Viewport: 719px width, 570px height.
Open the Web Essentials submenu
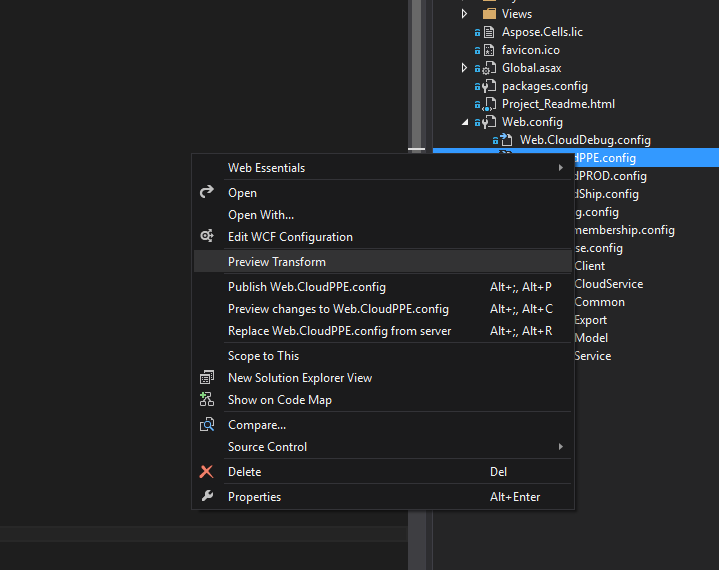(x=266, y=168)
